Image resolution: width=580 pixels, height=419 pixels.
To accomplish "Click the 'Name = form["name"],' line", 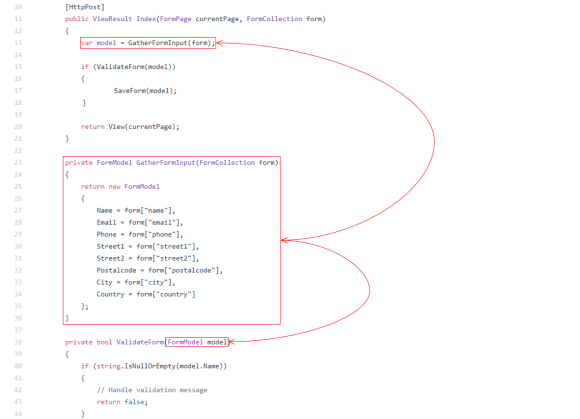I will [x=136, y=210].
